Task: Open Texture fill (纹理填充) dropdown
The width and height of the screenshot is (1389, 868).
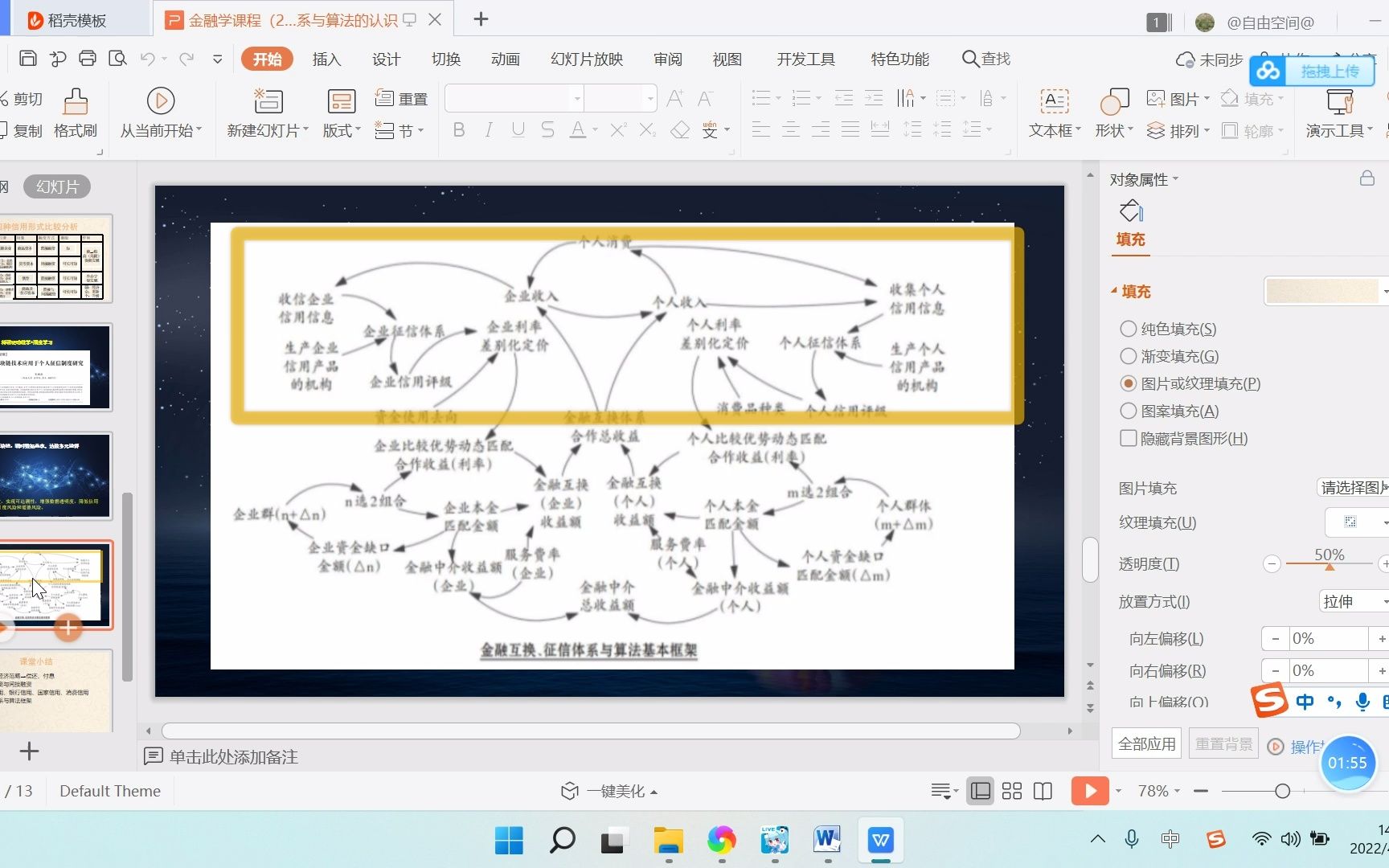Action: (x=1357, y=522)
